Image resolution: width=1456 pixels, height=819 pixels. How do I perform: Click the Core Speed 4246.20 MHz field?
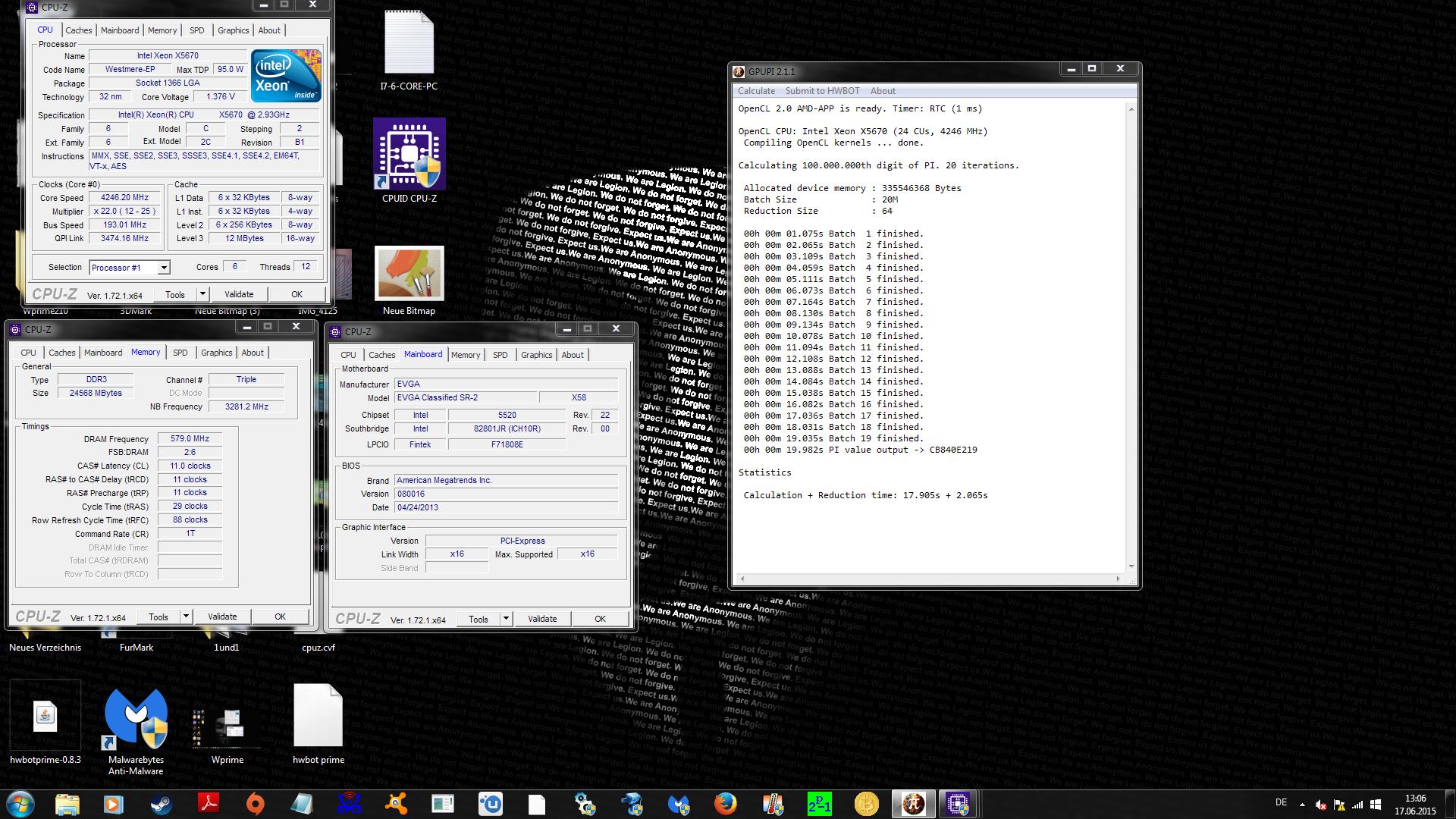[125, 198]
